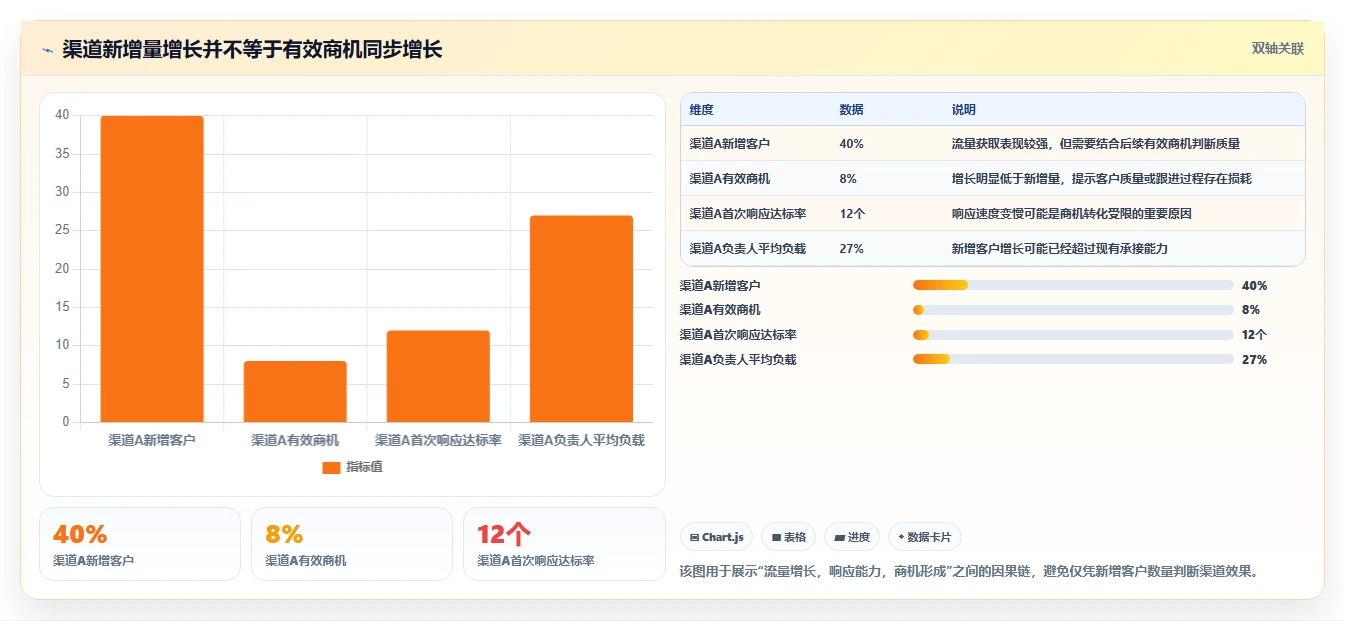
Task: Click the progress bar for 渠道A有效商机
Action: coord(1073,310)
